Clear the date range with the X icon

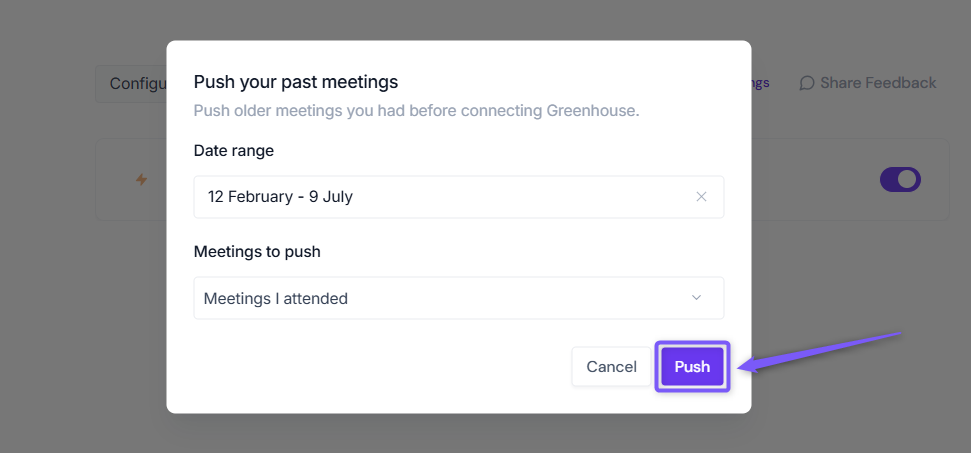click(x=701, y=197)
